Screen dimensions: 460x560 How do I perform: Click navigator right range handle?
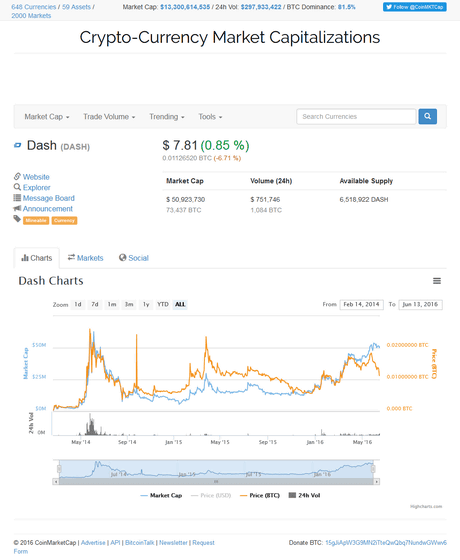(373, 469)
